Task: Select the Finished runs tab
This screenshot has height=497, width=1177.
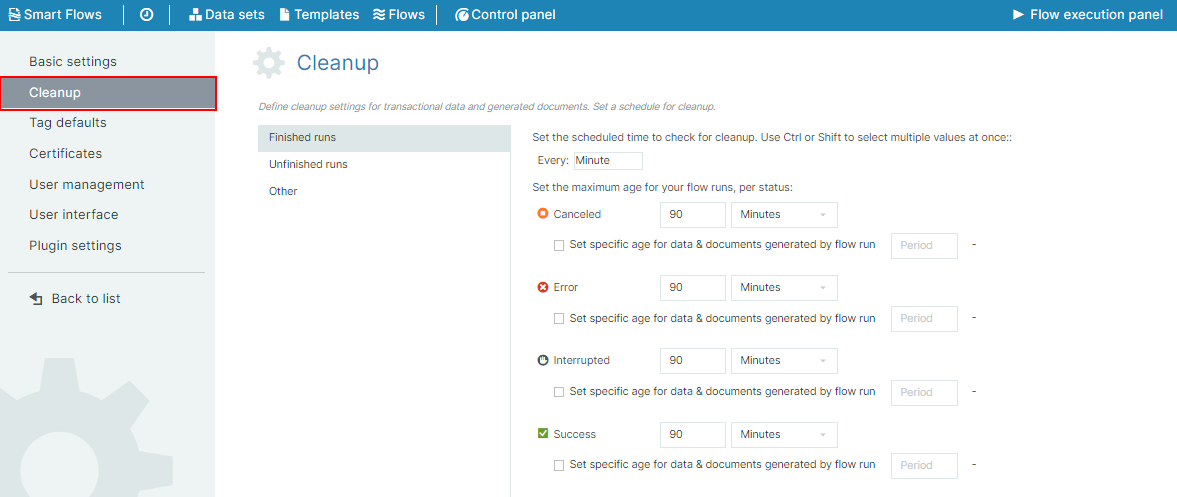Action: (384, 138)
